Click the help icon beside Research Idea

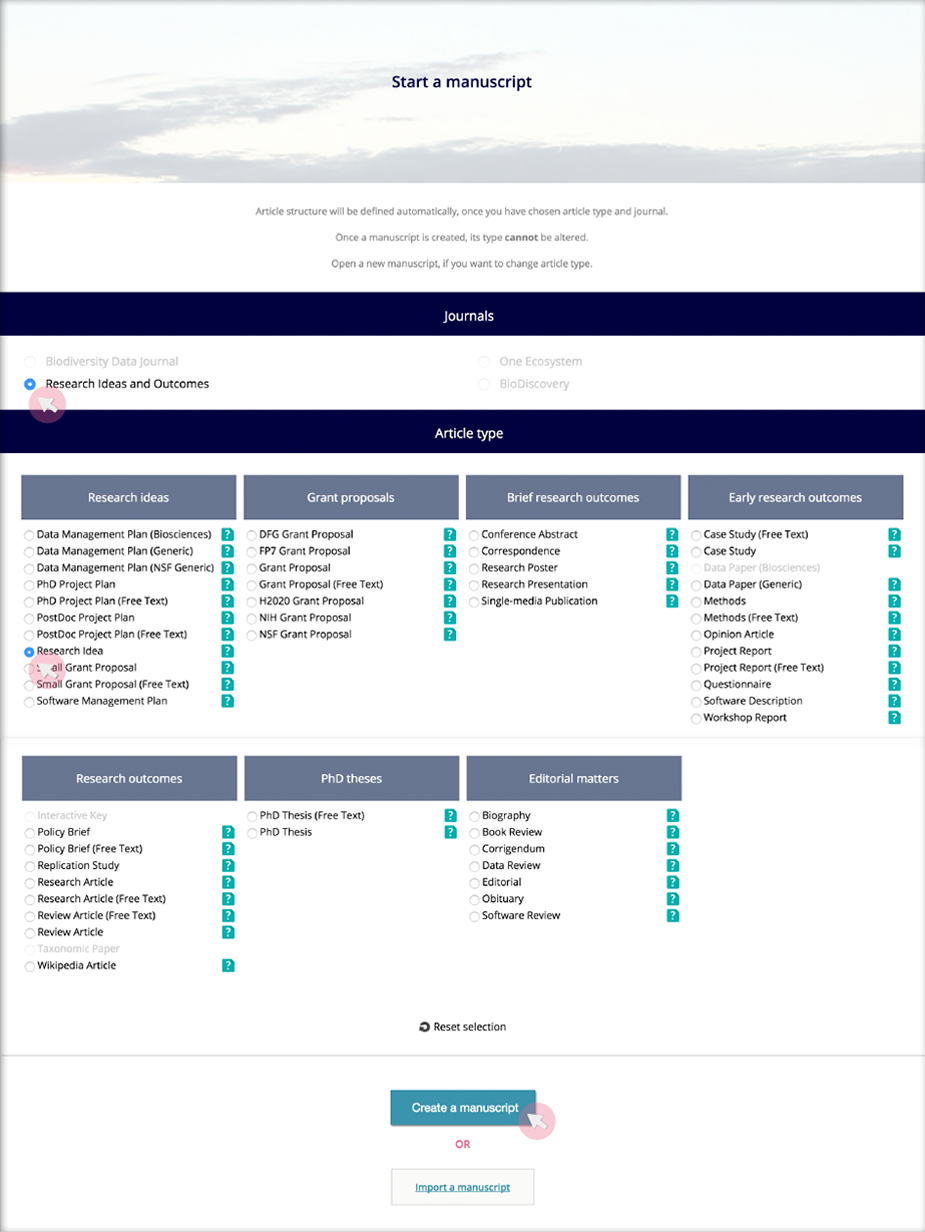pyautogui.click(x=228, y=651)
